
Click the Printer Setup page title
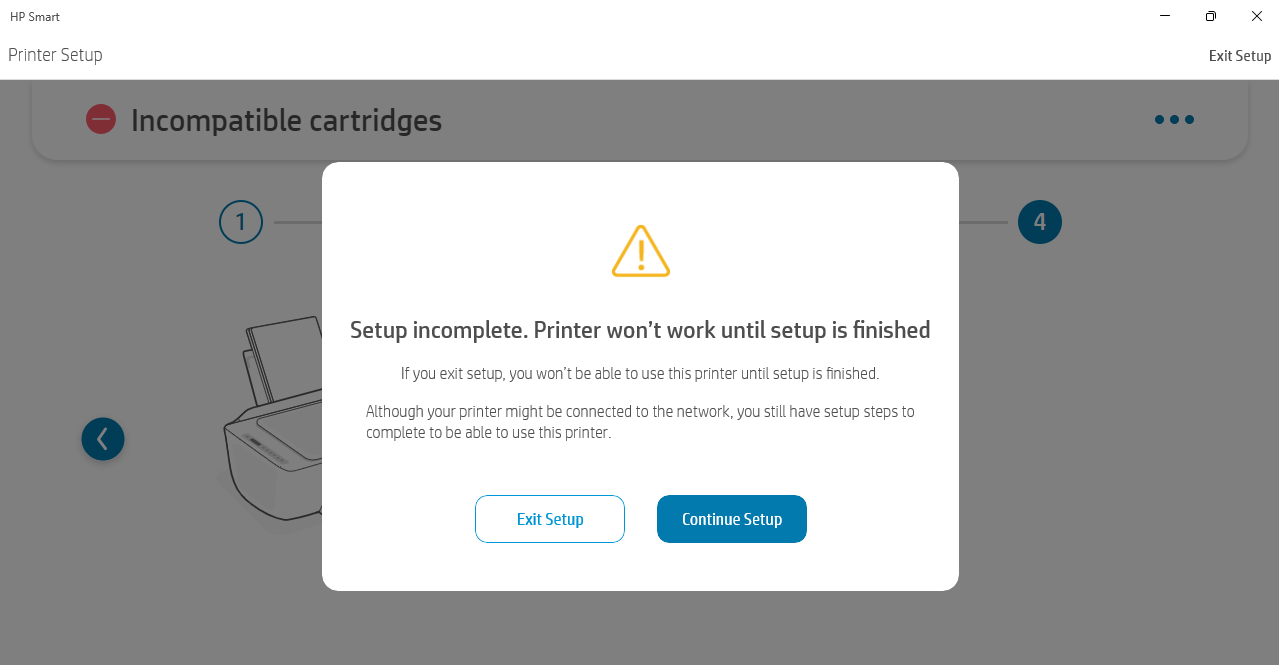coord(55,55)
